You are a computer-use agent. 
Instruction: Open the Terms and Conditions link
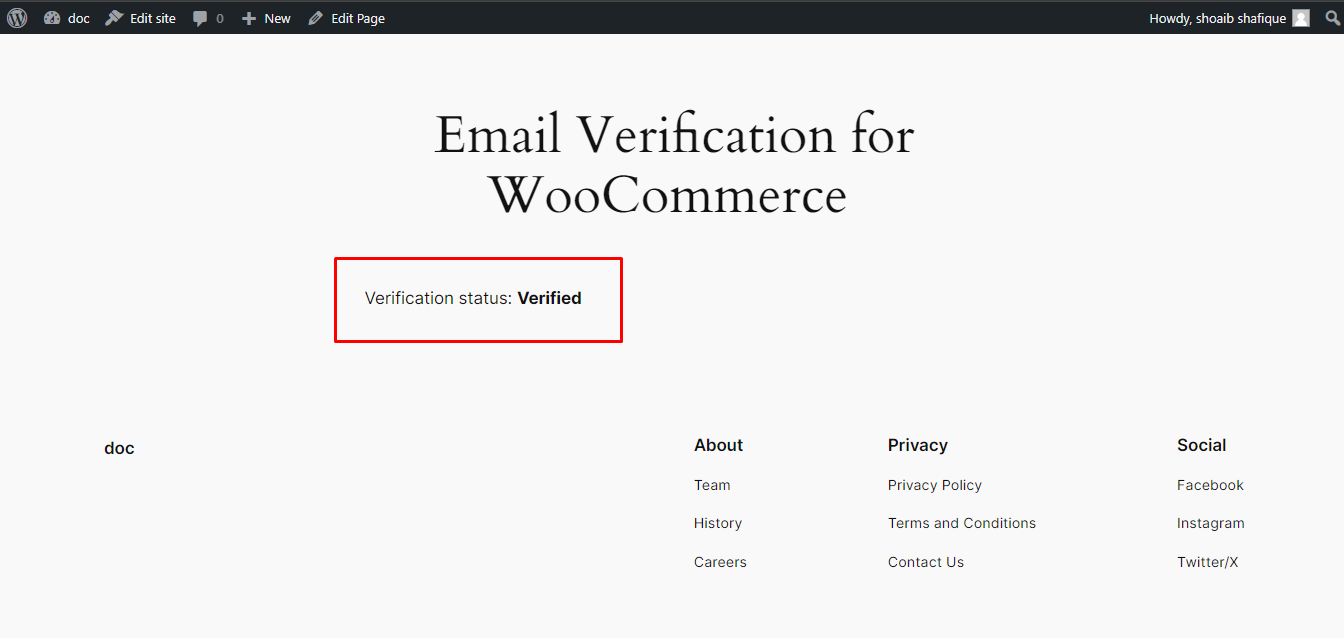[x=962, y=523]
